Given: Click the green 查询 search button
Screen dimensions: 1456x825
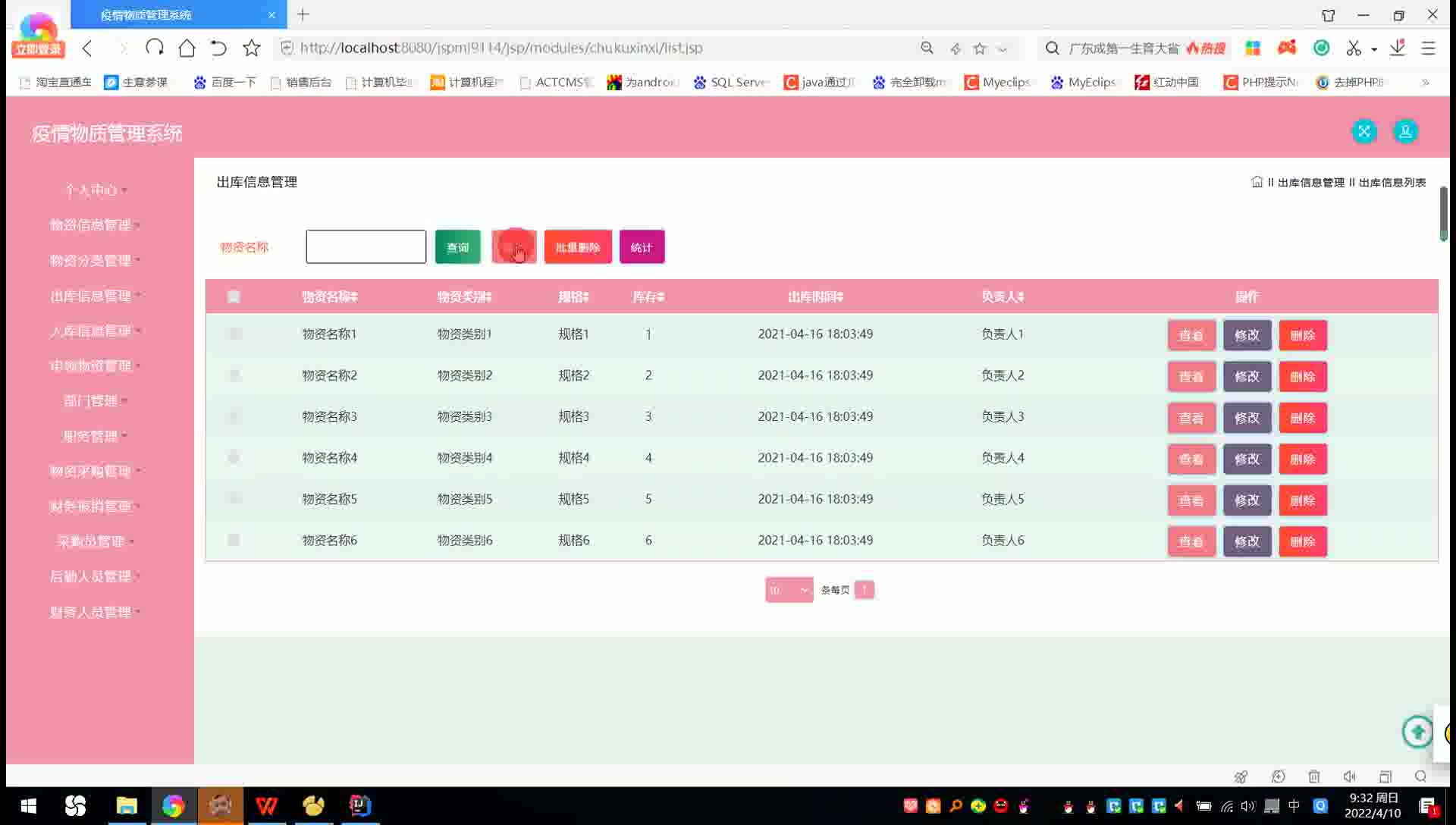Looking at the screenshot, I should (457, 247).
